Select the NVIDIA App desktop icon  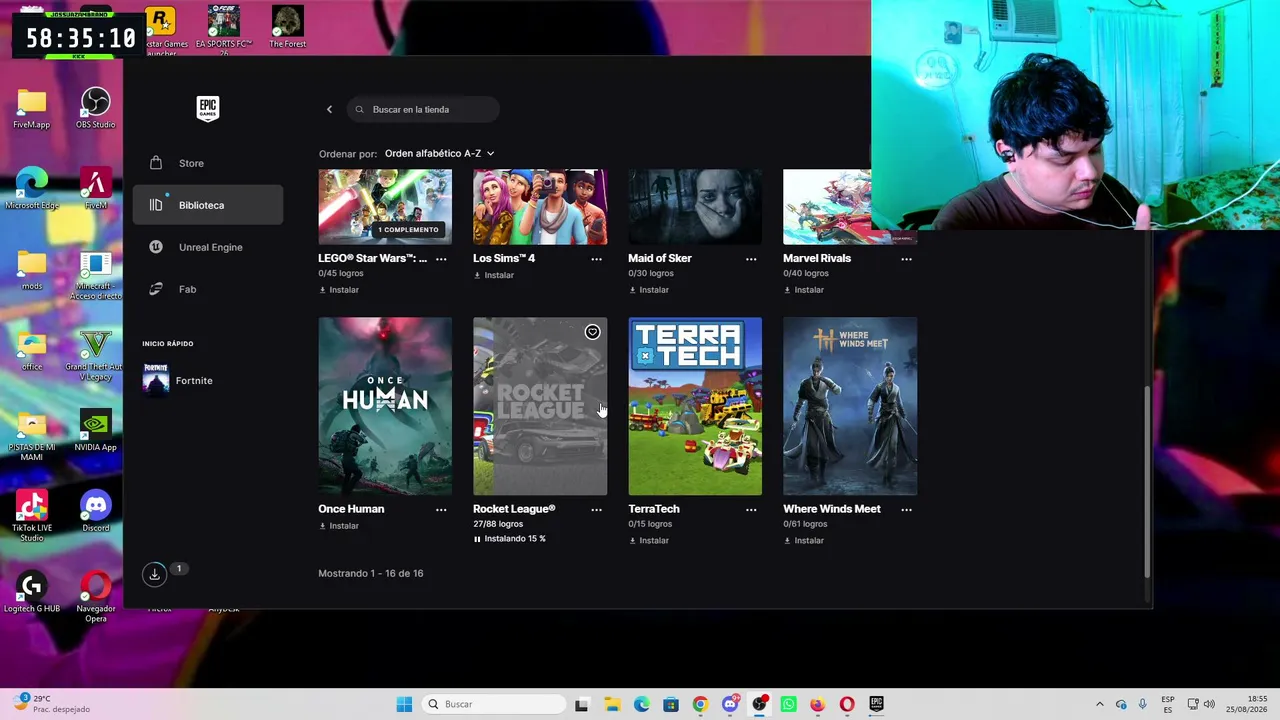pos(95,432)
